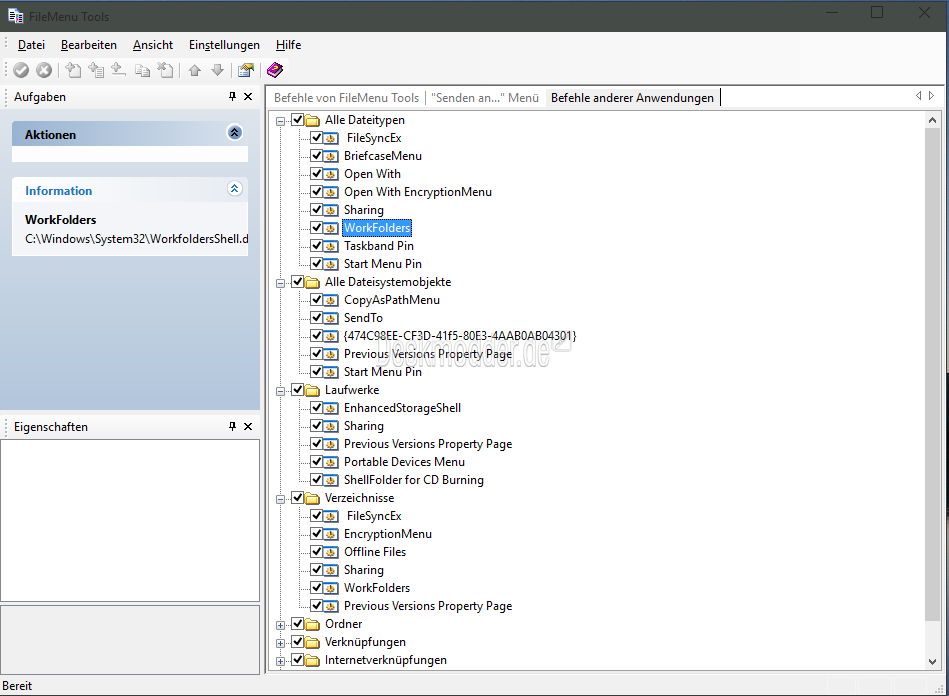The height and width of the screenshot is (696, 949).
Task: Click the Move down arrow icon
Action: click(x=217, y=70)
